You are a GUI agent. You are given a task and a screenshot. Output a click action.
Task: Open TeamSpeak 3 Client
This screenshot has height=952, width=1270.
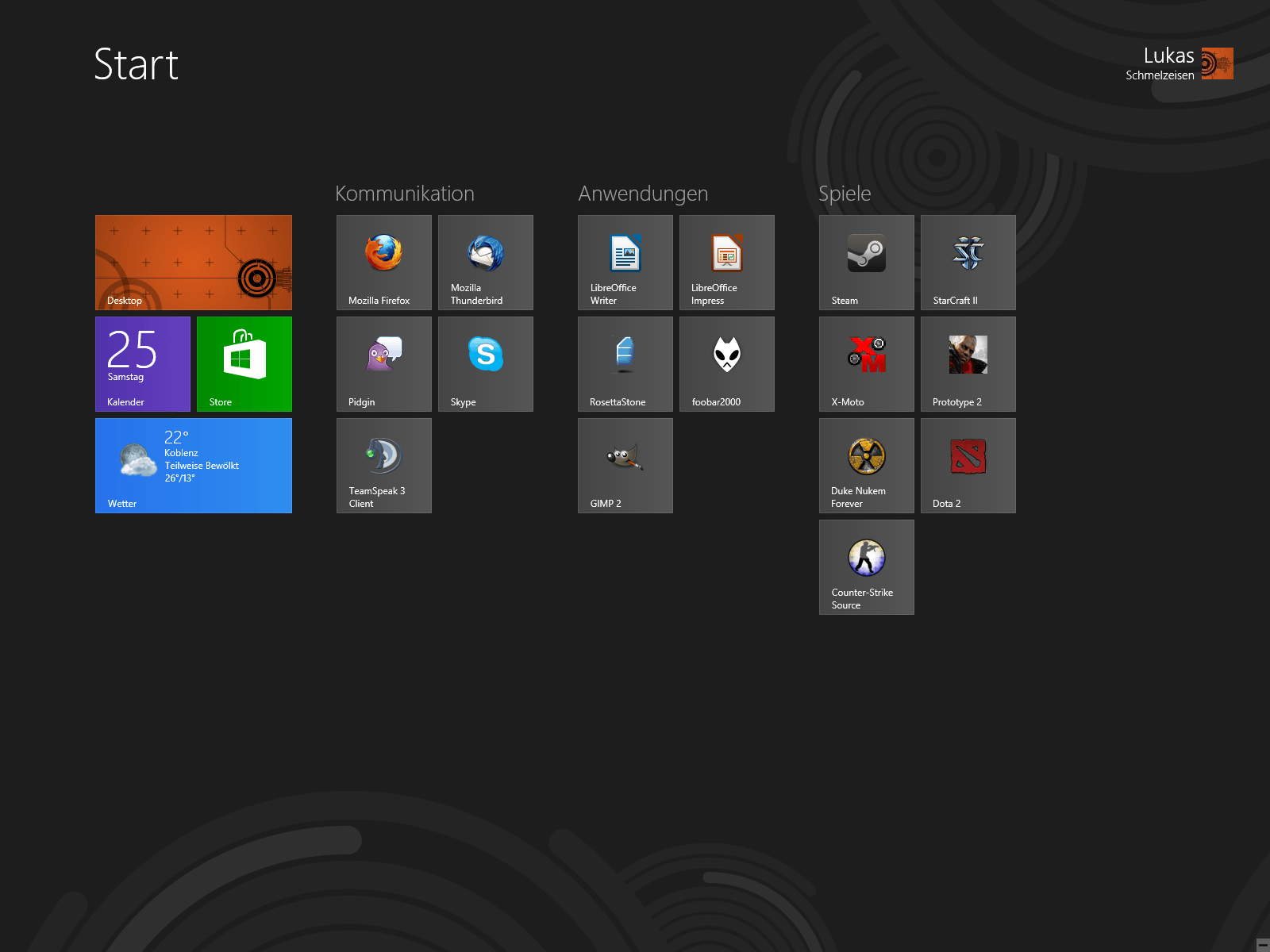click(x=383, y=465)
